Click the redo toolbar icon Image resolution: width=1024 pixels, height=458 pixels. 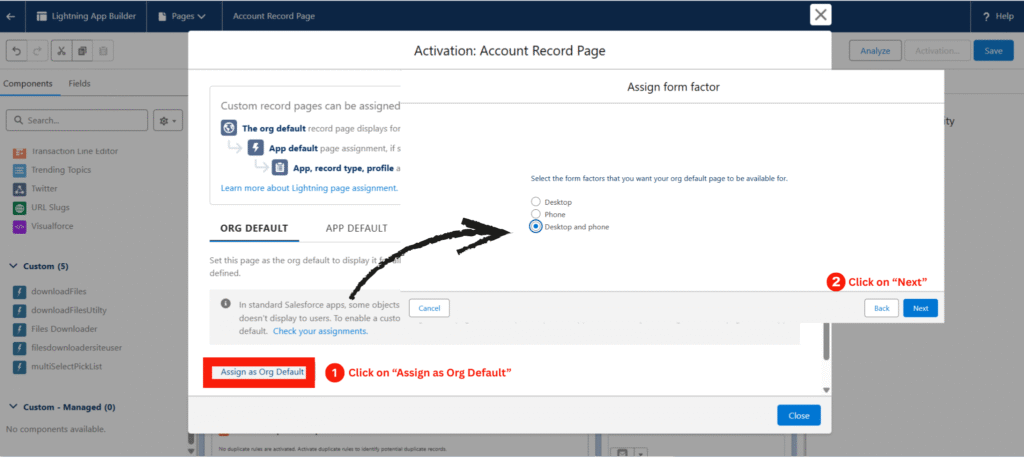(x=37, y=51)
